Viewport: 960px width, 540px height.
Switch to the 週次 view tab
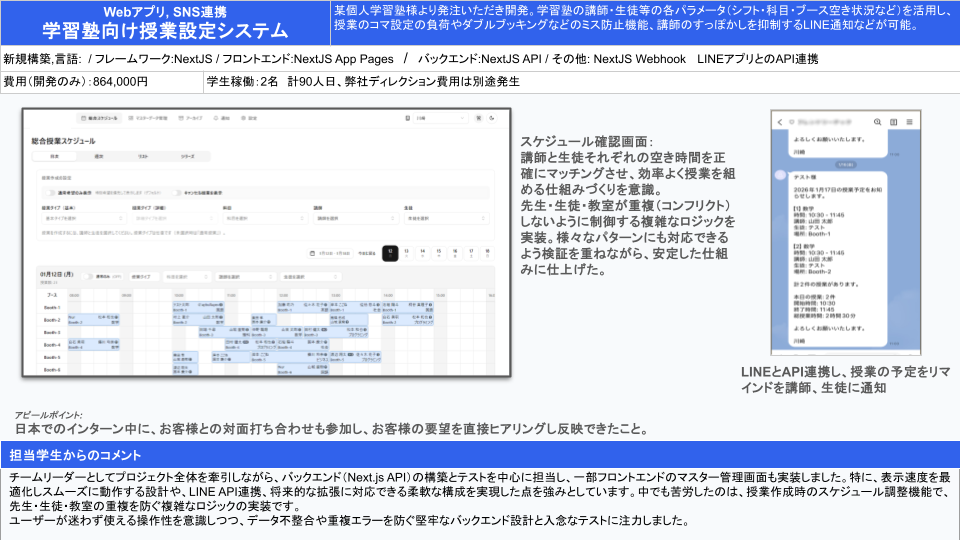(99, 157)
